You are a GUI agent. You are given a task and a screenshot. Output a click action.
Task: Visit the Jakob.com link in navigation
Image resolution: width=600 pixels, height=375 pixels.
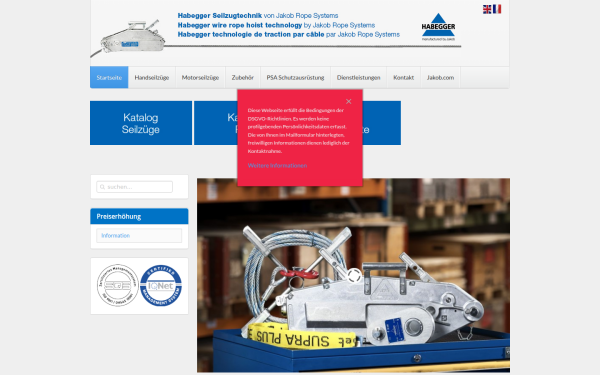pyautogui.click(x=440, y=77)
